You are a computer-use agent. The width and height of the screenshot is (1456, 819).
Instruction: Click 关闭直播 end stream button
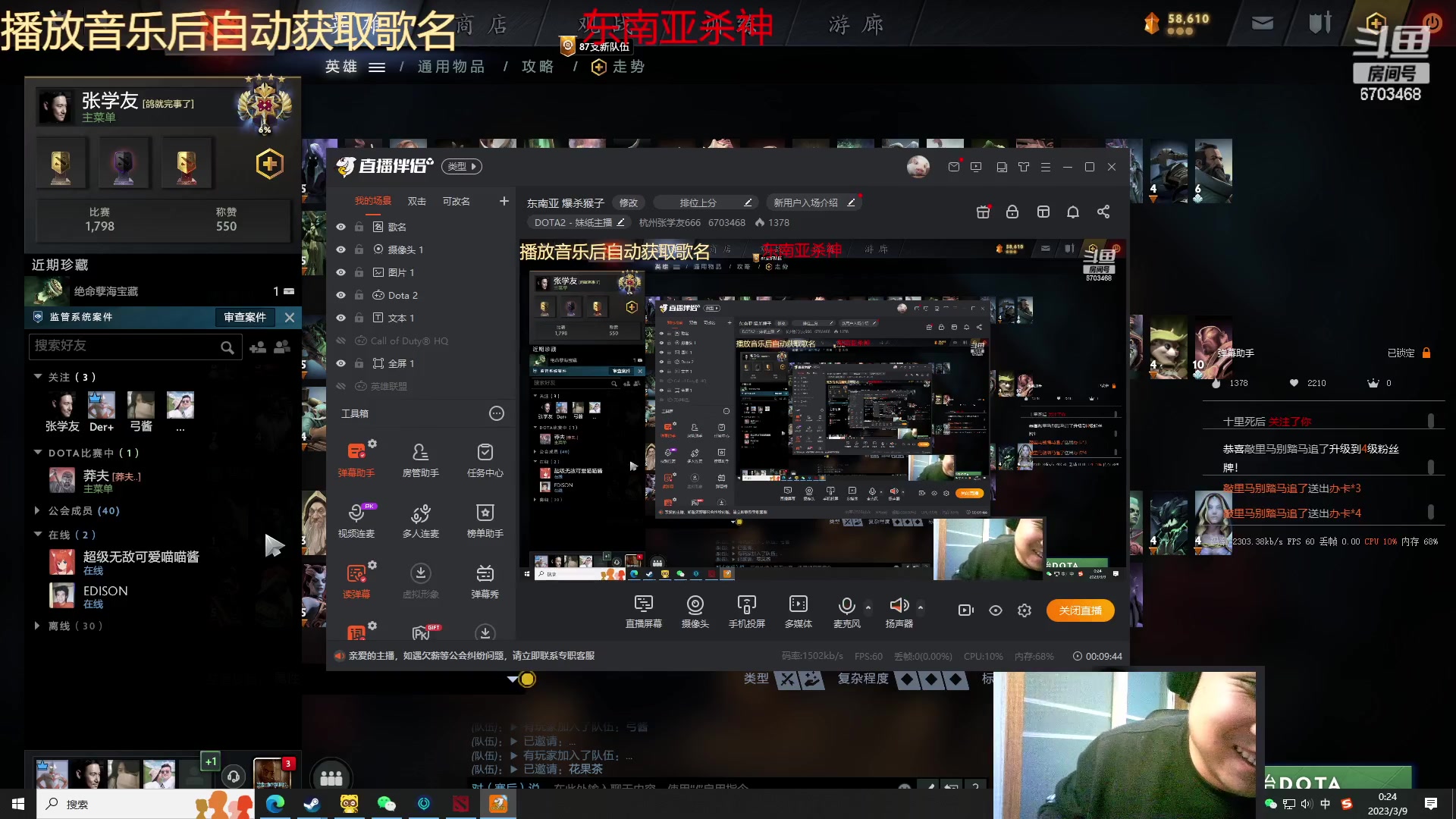(x=1081, y=610)
